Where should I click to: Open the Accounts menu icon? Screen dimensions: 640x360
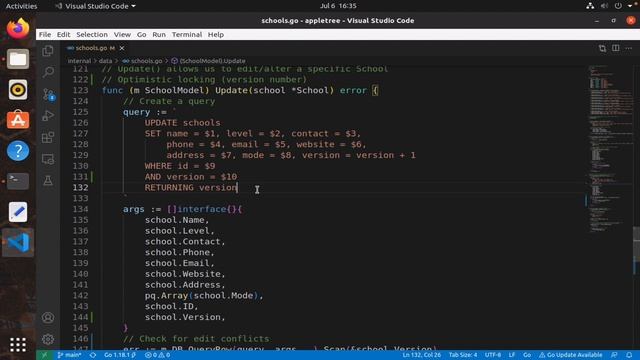(48, 318)
